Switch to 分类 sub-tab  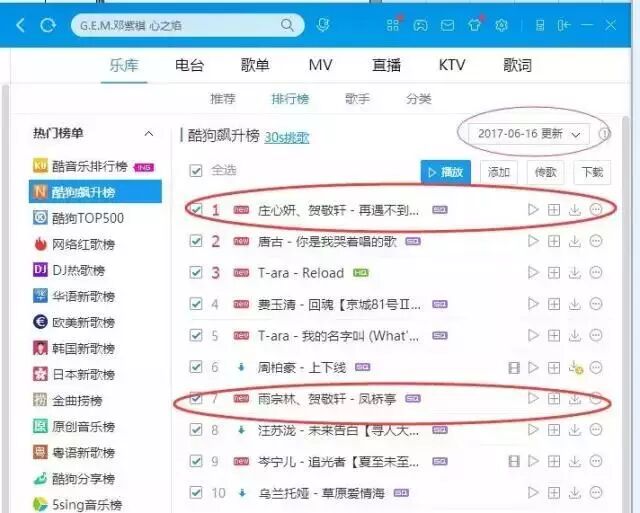pos(419,99)
